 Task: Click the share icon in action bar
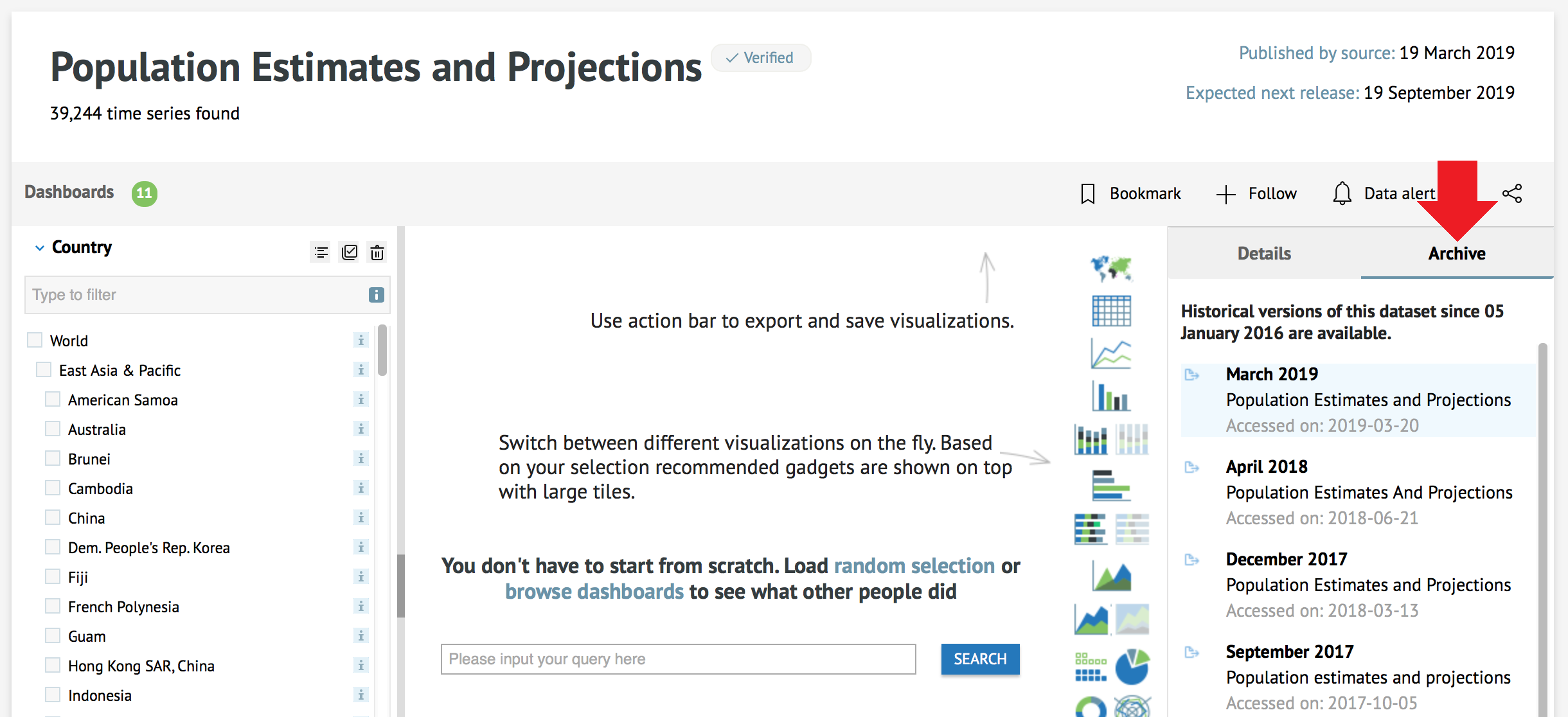pos(1512,193)
